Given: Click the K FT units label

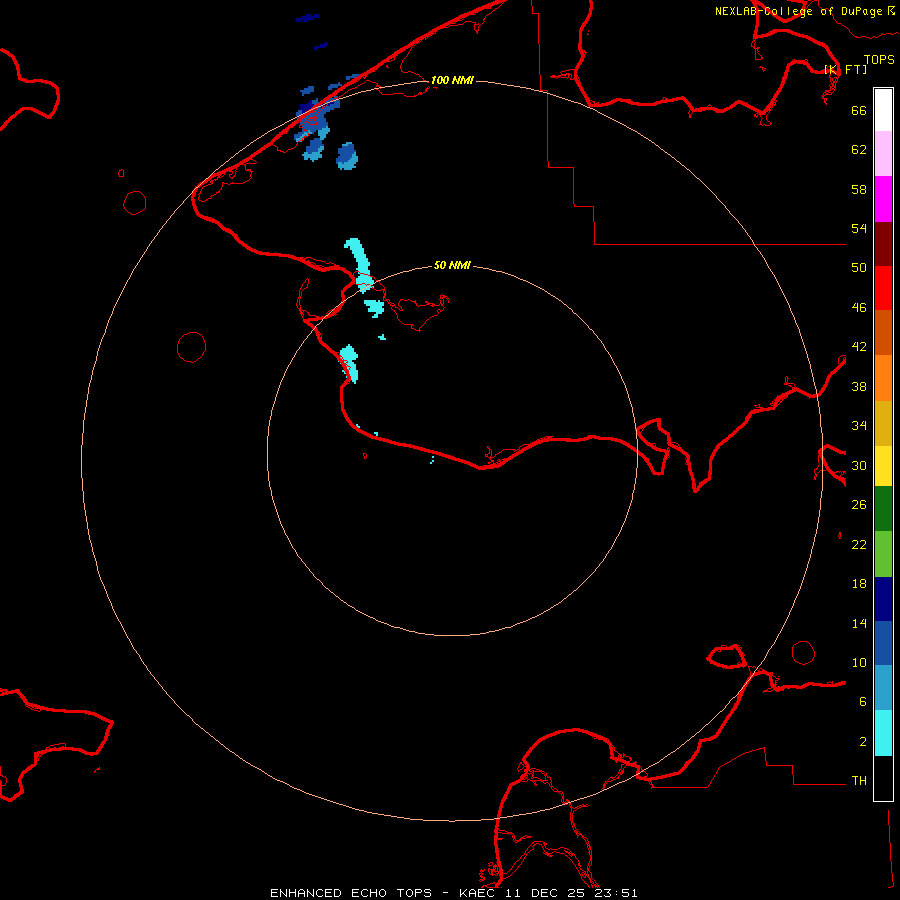Looking at the screenshot, I should click(x=845, y=69).
